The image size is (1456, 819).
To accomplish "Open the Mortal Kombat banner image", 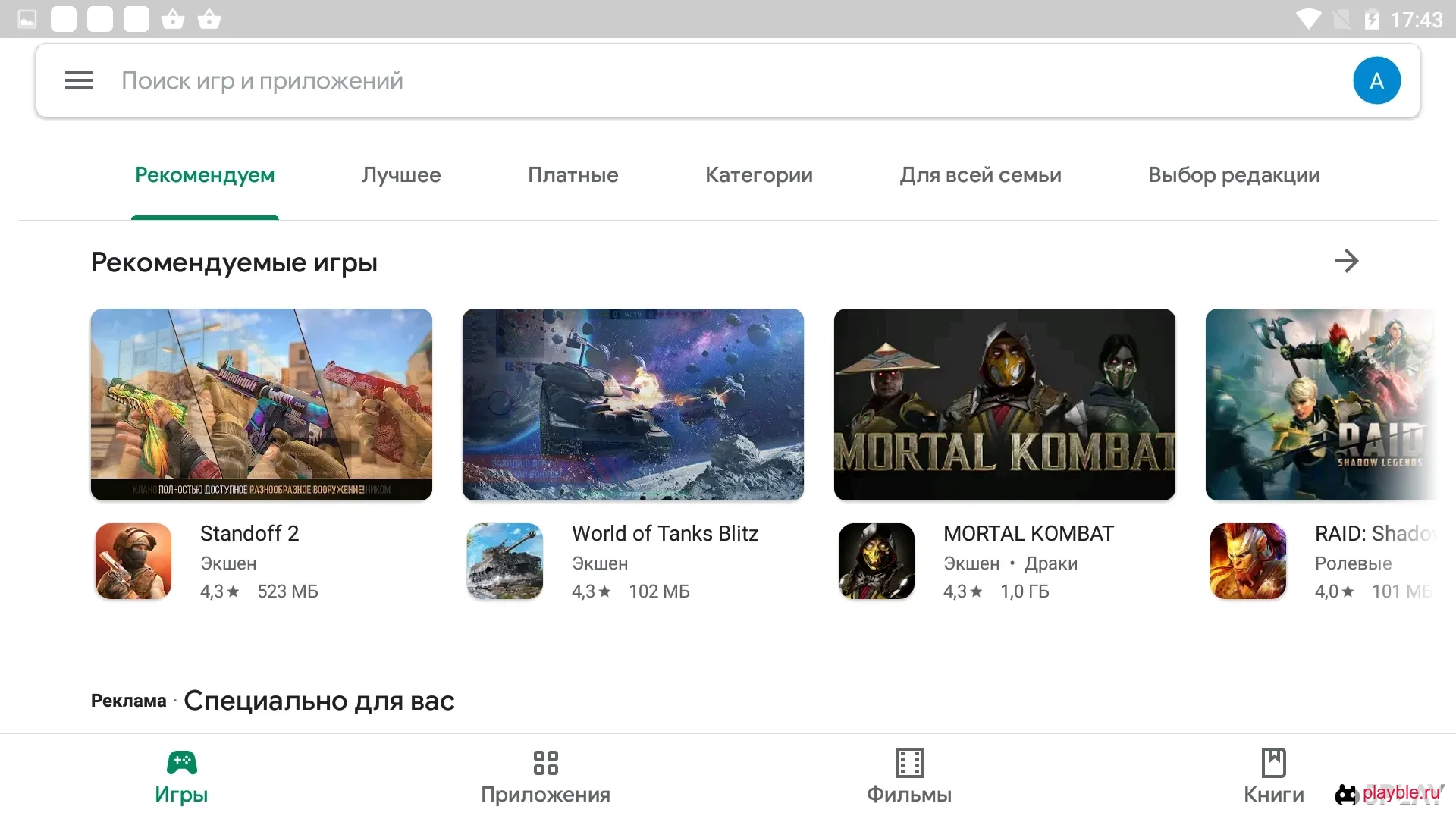I will pos(1005,404).
